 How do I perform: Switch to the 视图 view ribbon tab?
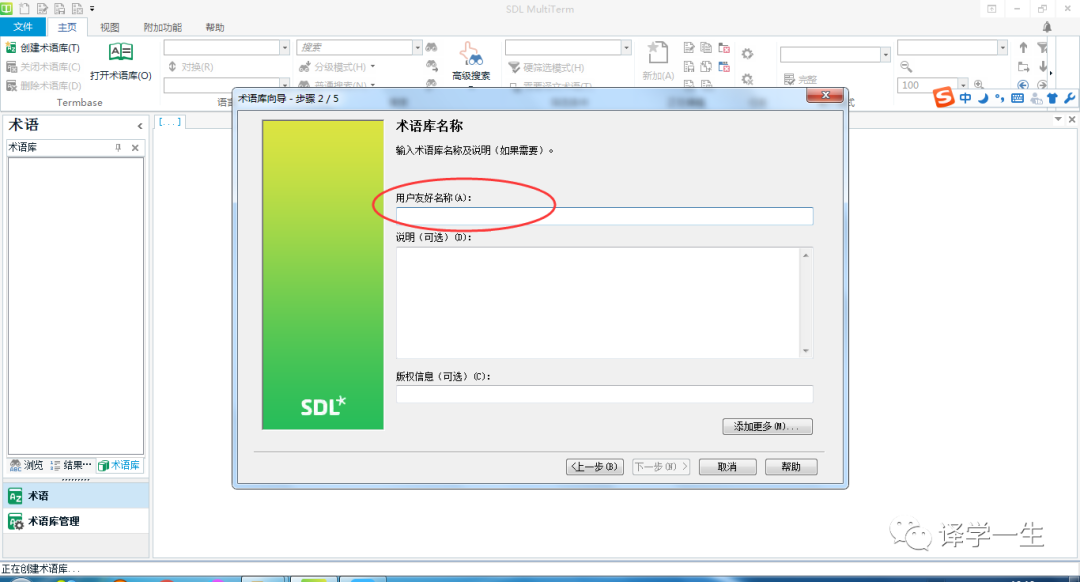pyautogui.click(x=110, y=28)
